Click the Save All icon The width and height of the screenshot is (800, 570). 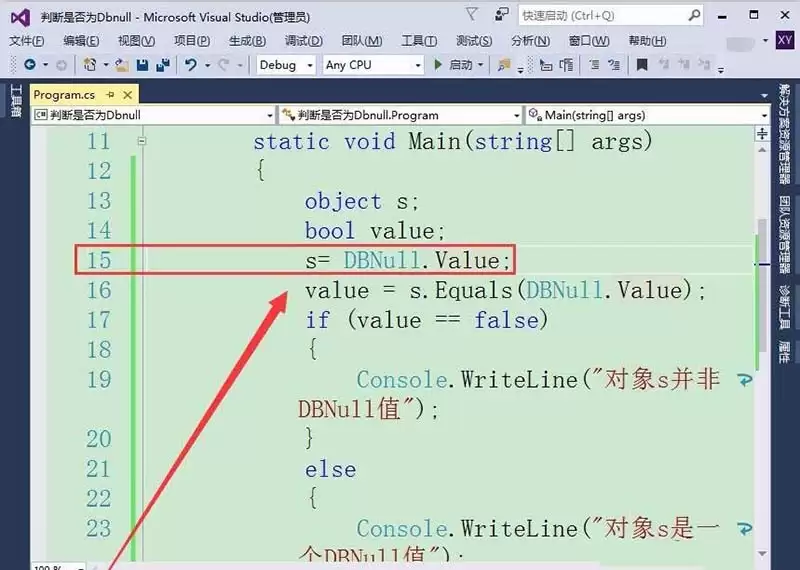(x=163, y=65)
